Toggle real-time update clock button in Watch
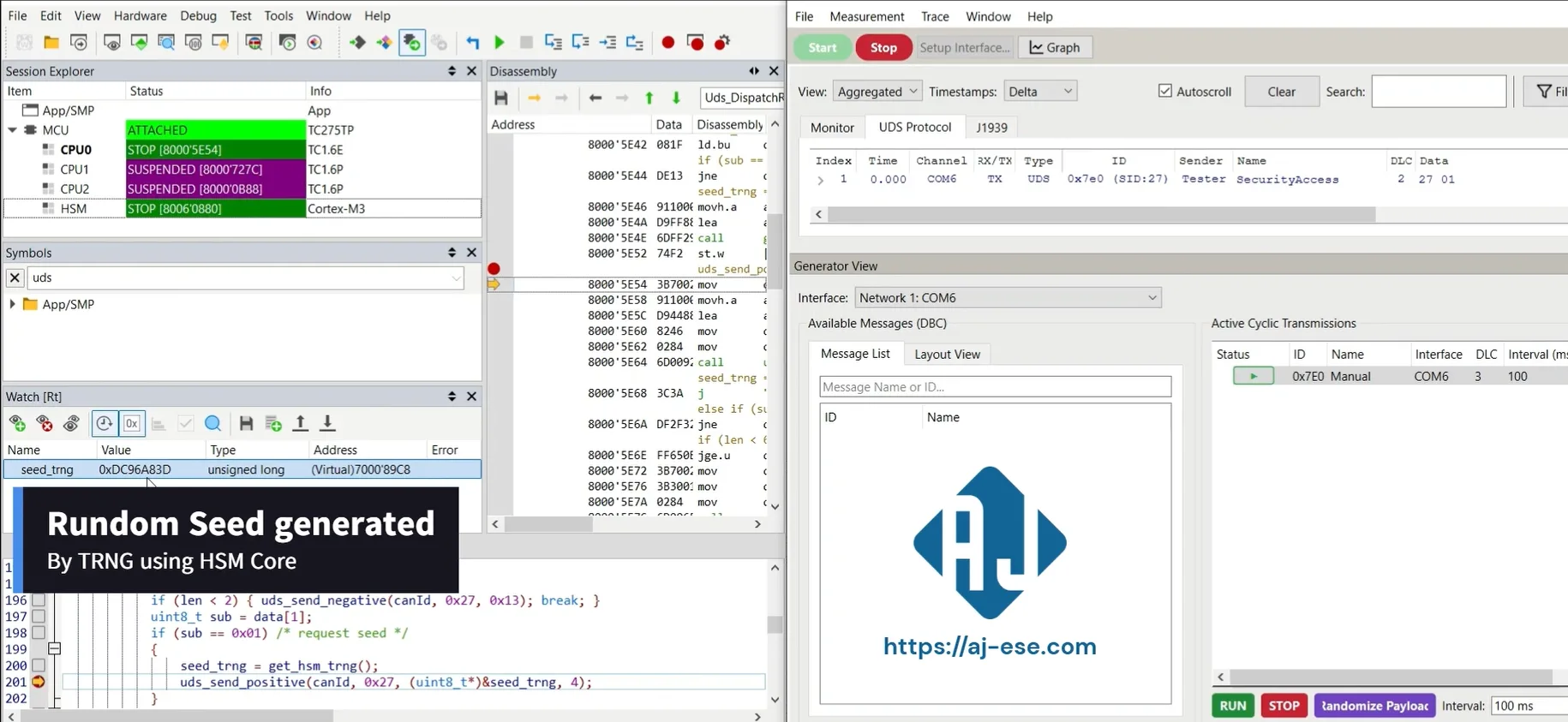The height and width of the screenshot is (722, 1568). pos(104,423)
